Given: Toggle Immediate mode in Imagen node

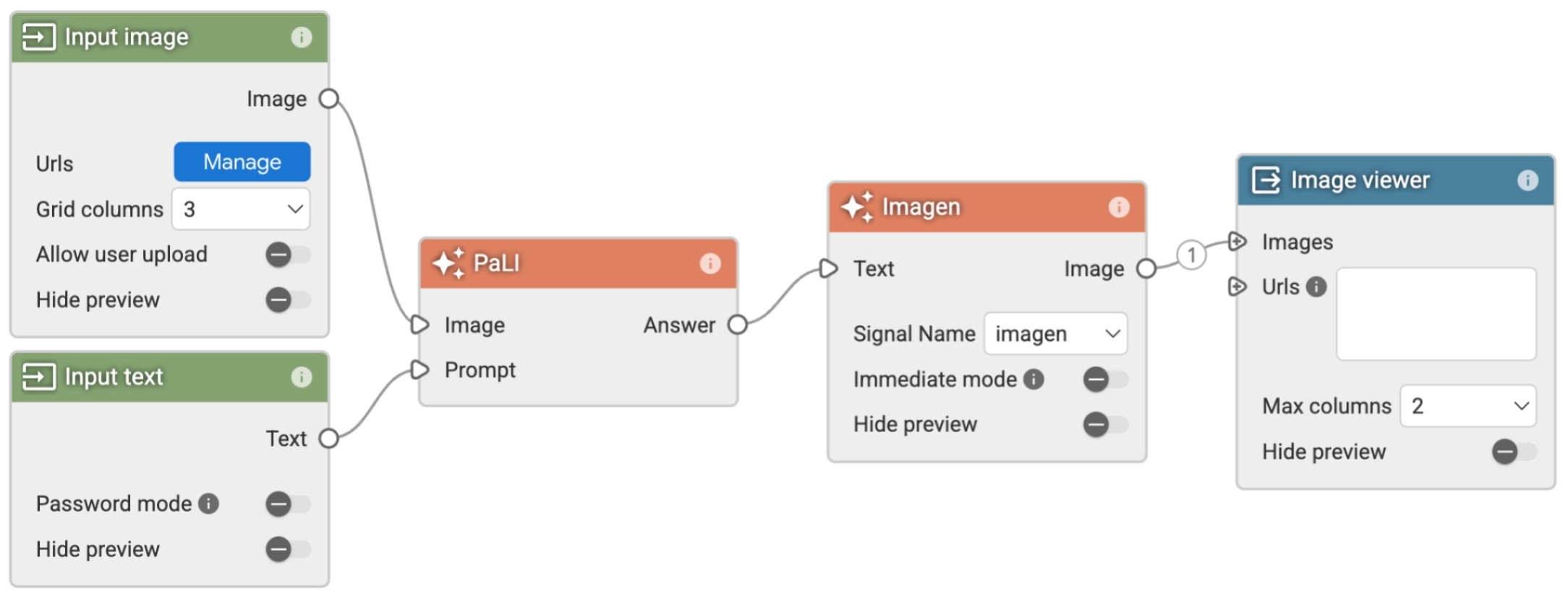Looking at the screenshot, I should click(1104, 379).
